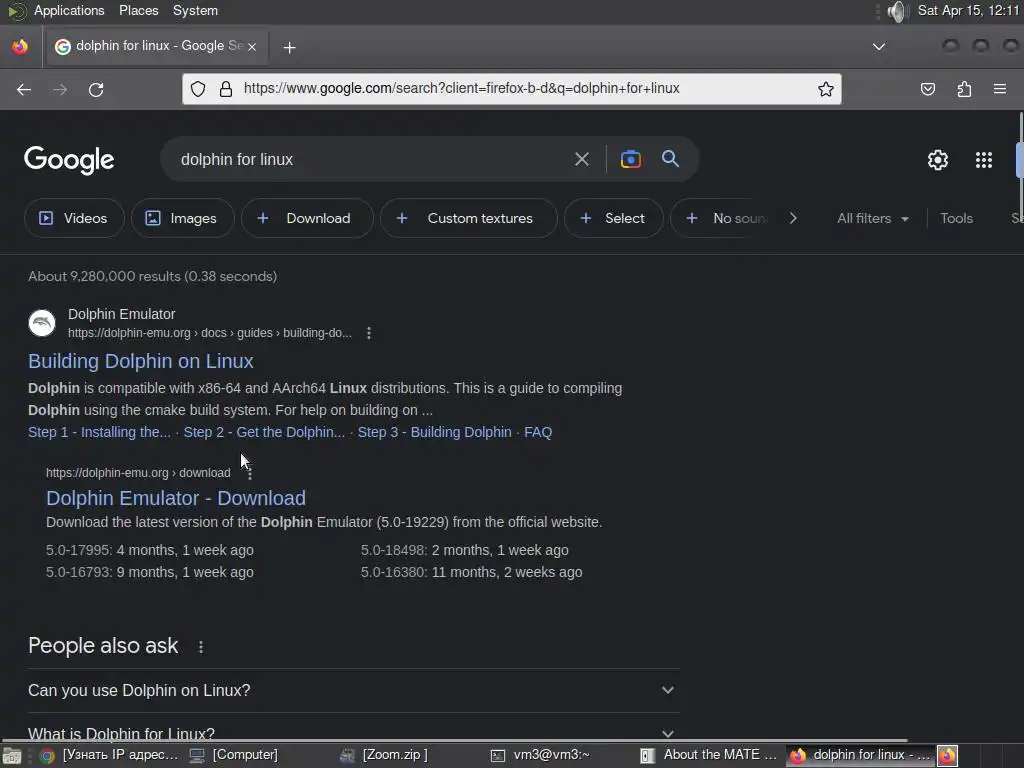Open Dolphin Emulator - Download result
The image size is (1024, 768).
point(176,498)
